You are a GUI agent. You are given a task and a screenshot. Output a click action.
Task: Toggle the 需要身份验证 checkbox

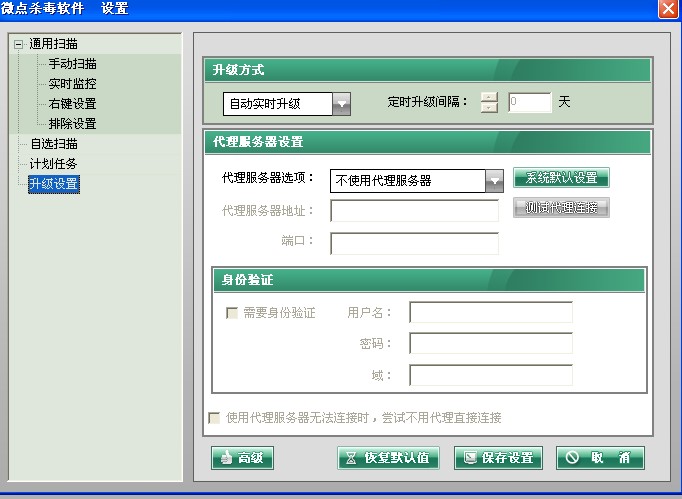(x=232, y=313)
